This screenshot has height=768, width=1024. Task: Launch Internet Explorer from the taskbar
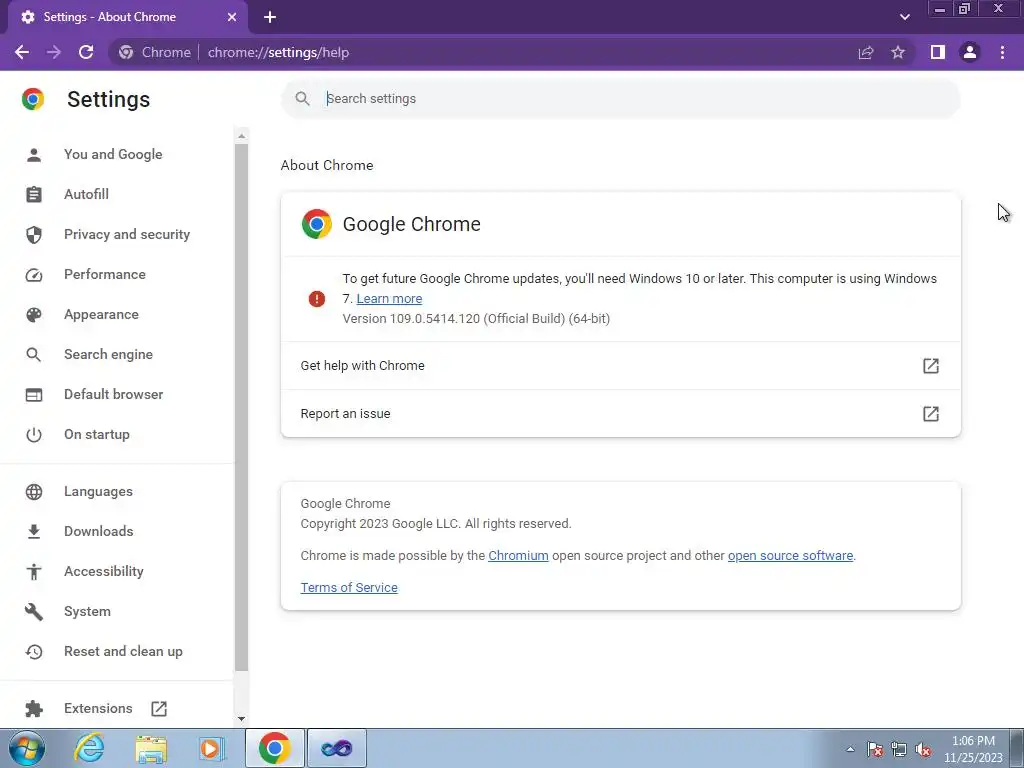pos(89,748)
